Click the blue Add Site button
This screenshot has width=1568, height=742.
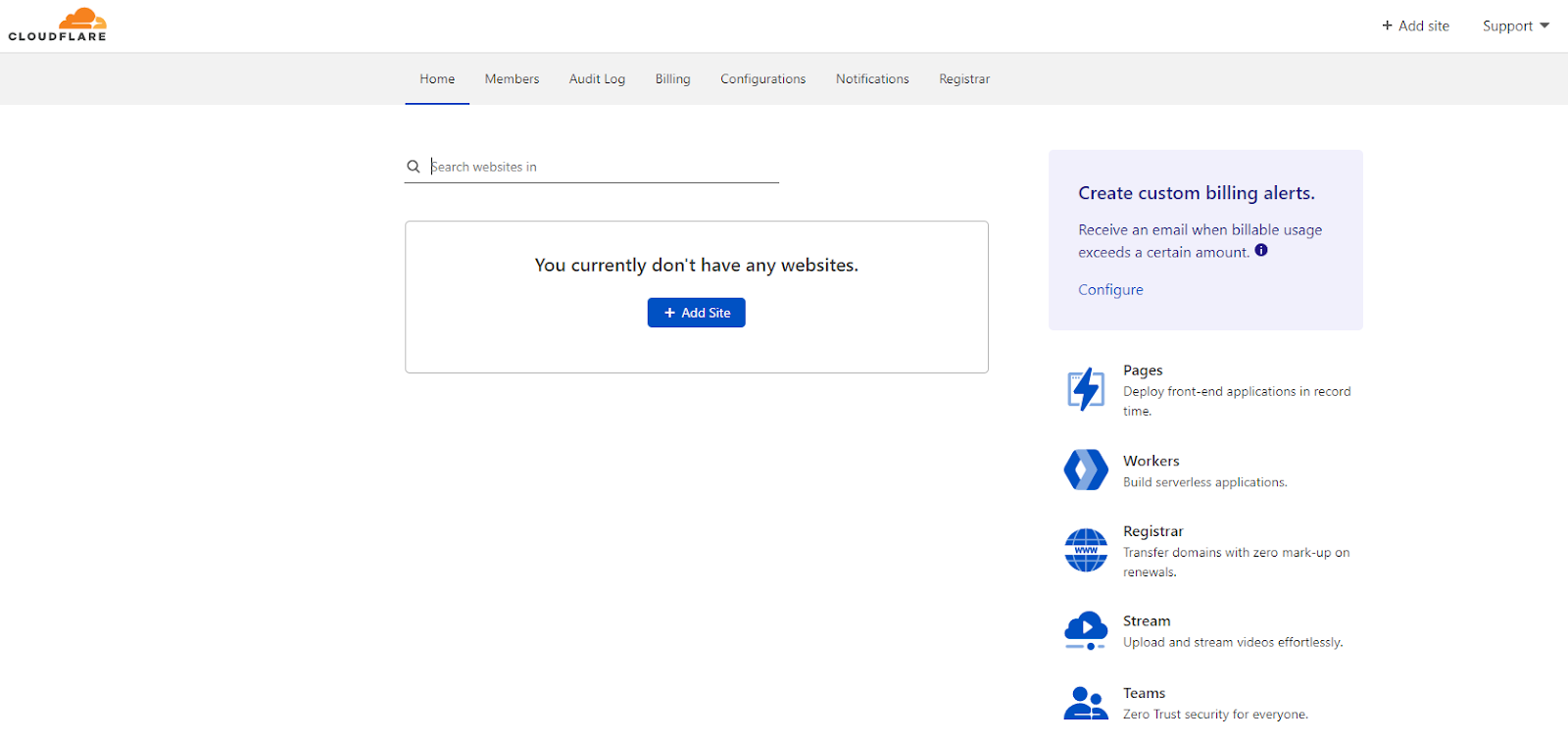pyautogui.click(x=697, y=313)
